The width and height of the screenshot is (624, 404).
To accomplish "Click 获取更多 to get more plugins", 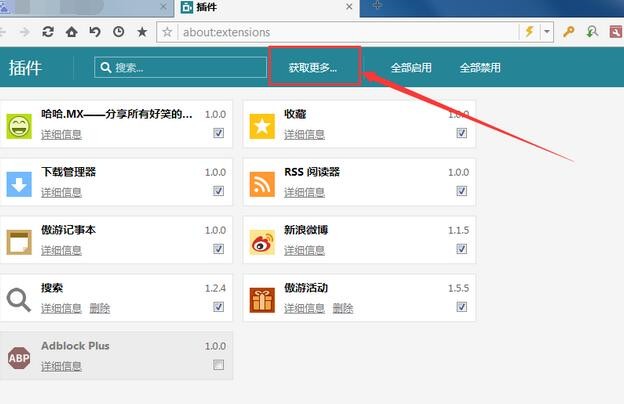I will 313,68.
